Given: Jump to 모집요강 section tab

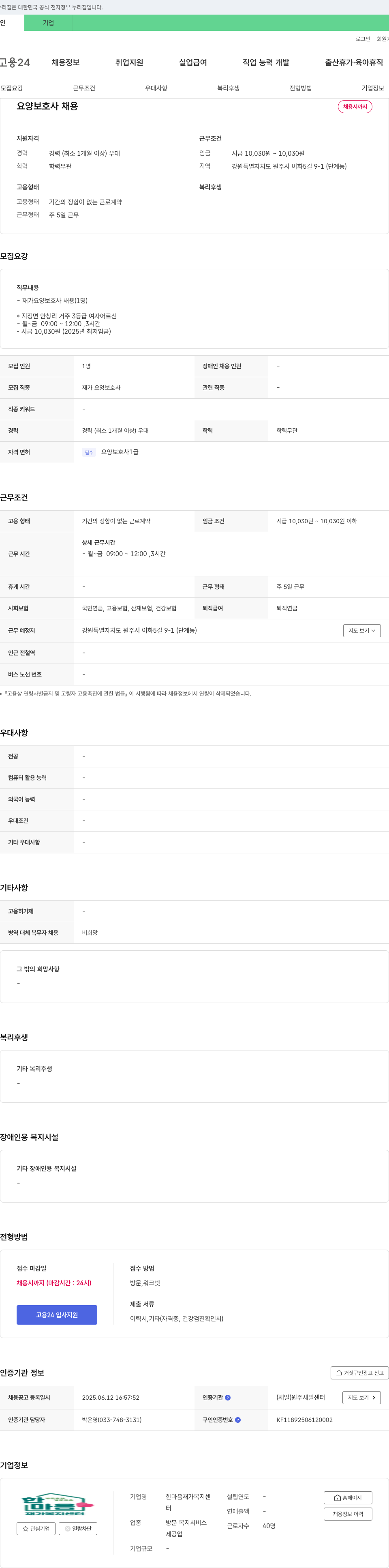Looking at the screenshot, I should click(x=11, y=88).
